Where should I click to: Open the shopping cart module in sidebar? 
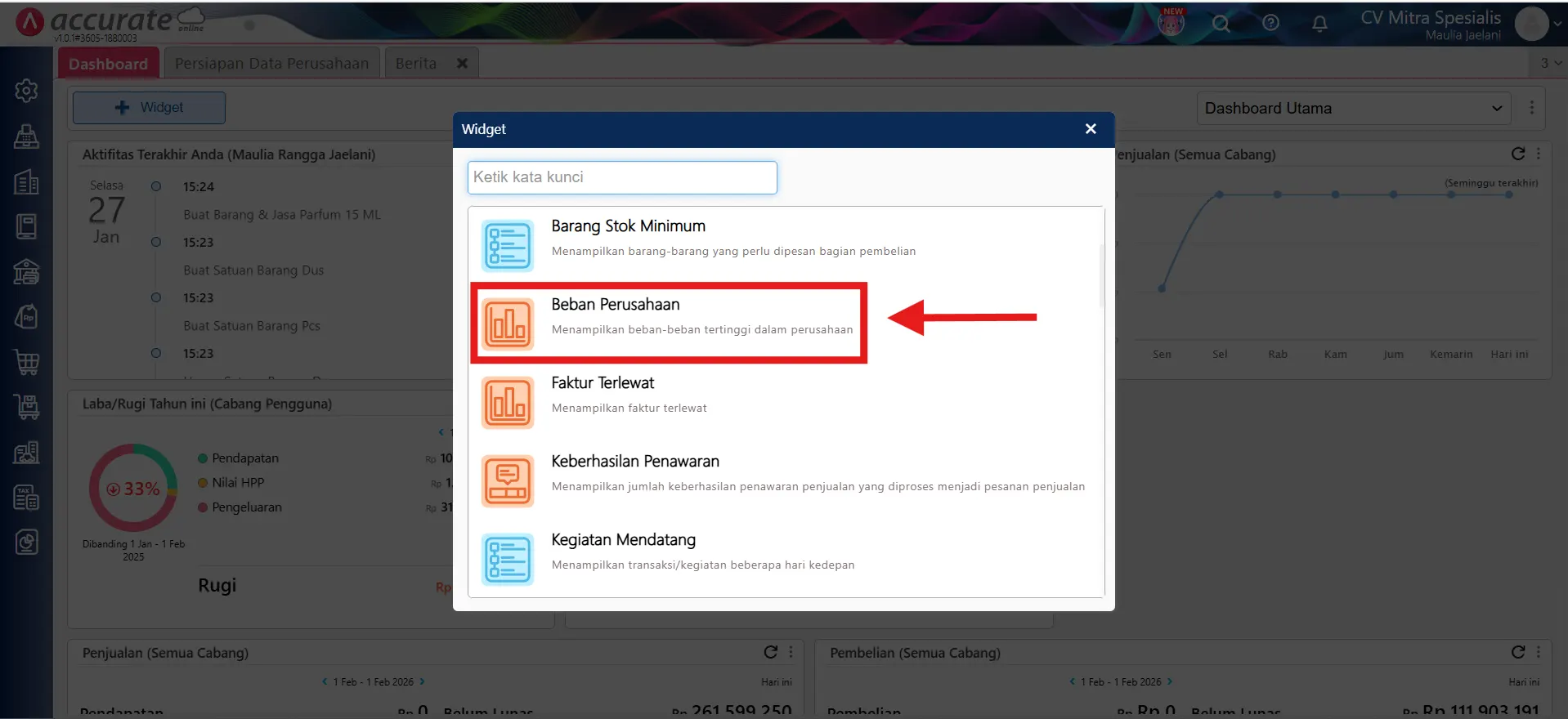(26, 362)
